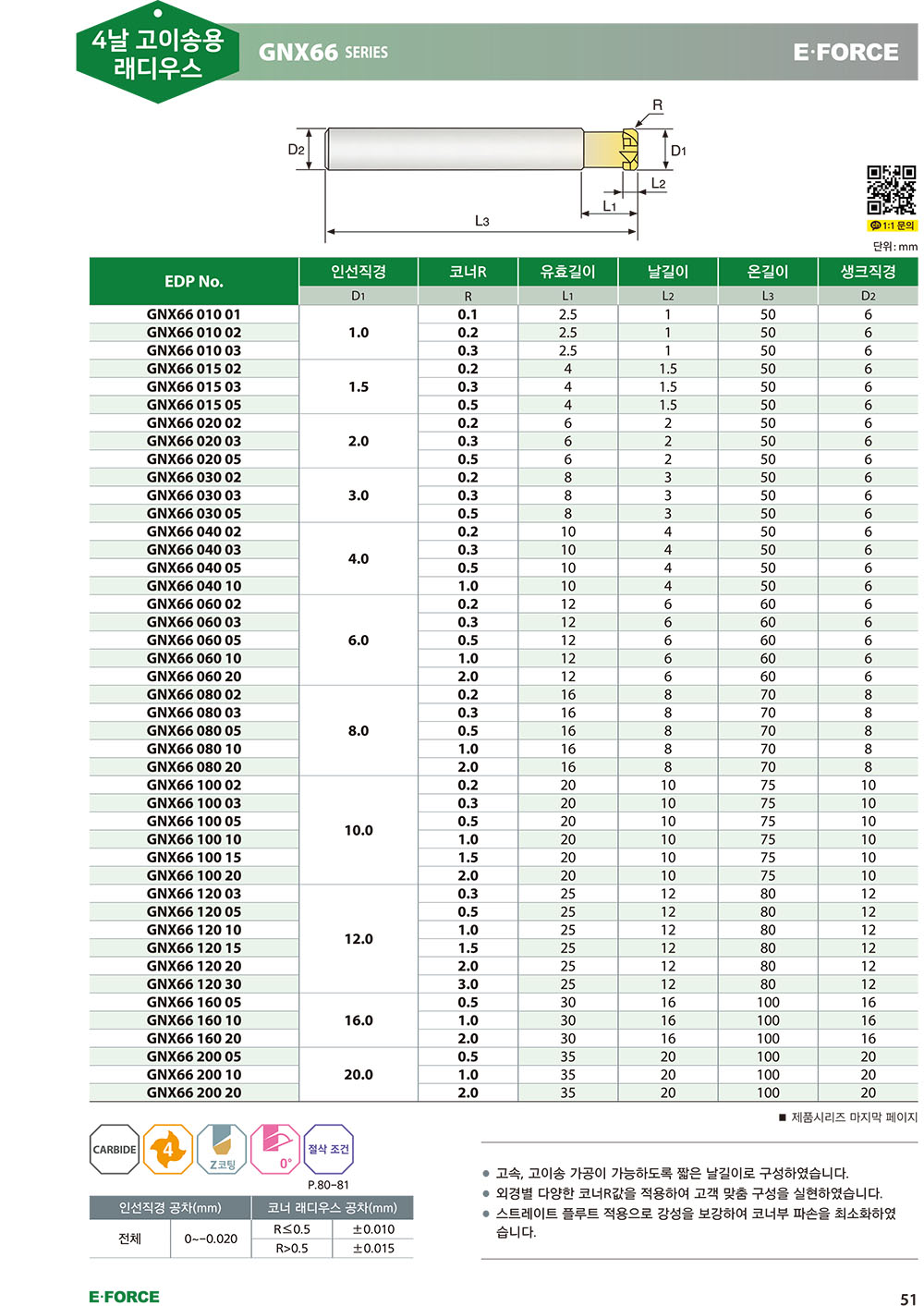The width and height of the screenshot is (924, 1306).
Task: Click the GNX66 SERIES title
Action: [323, 53]
